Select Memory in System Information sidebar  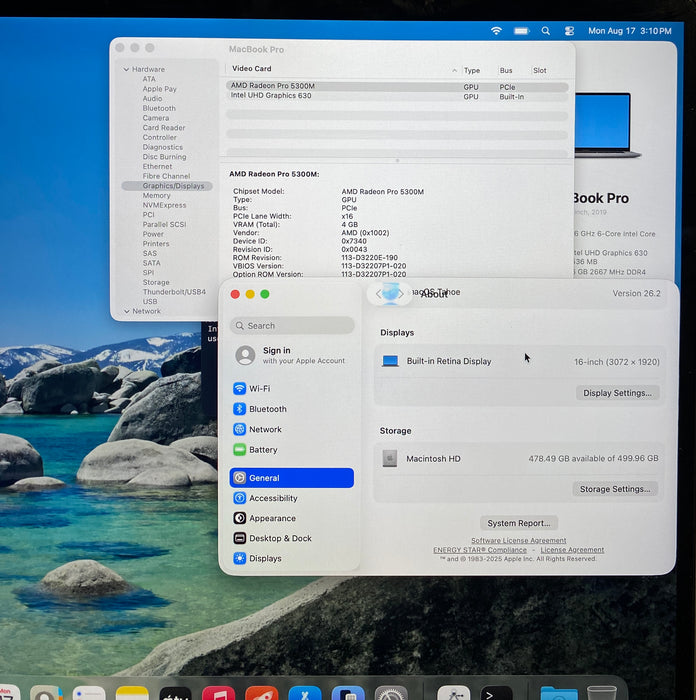(156, 196)
